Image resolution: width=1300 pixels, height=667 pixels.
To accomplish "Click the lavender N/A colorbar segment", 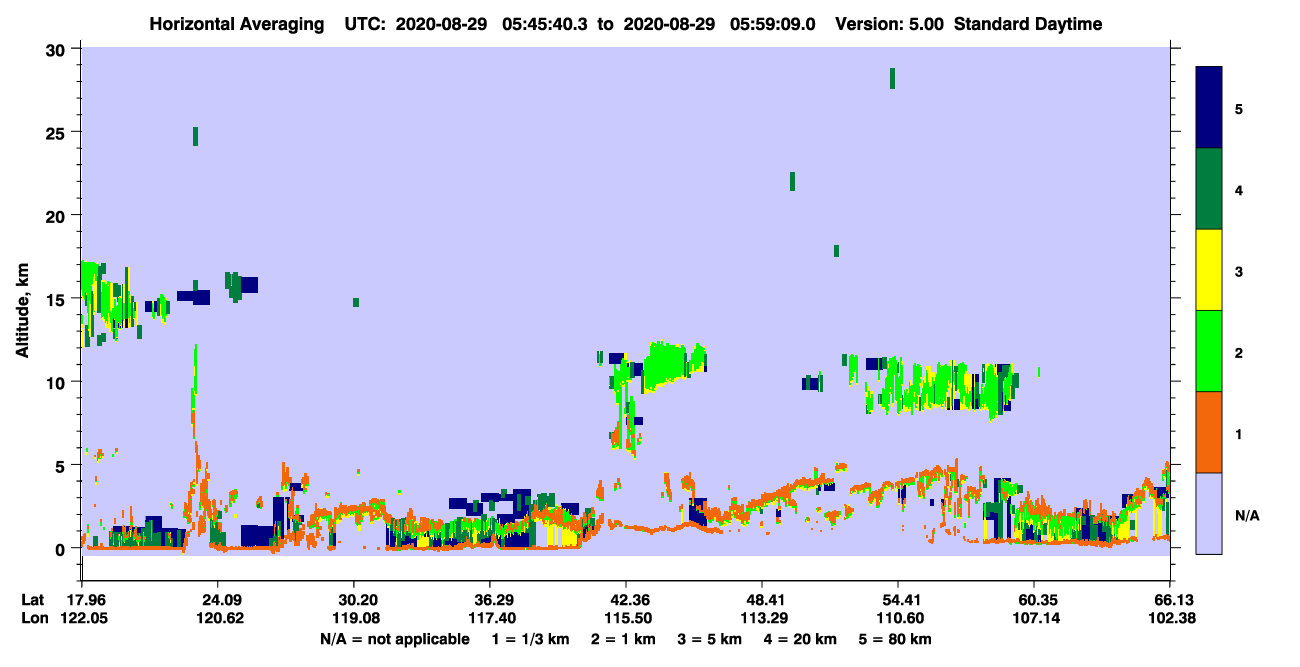I will (x=1209, y=512).
